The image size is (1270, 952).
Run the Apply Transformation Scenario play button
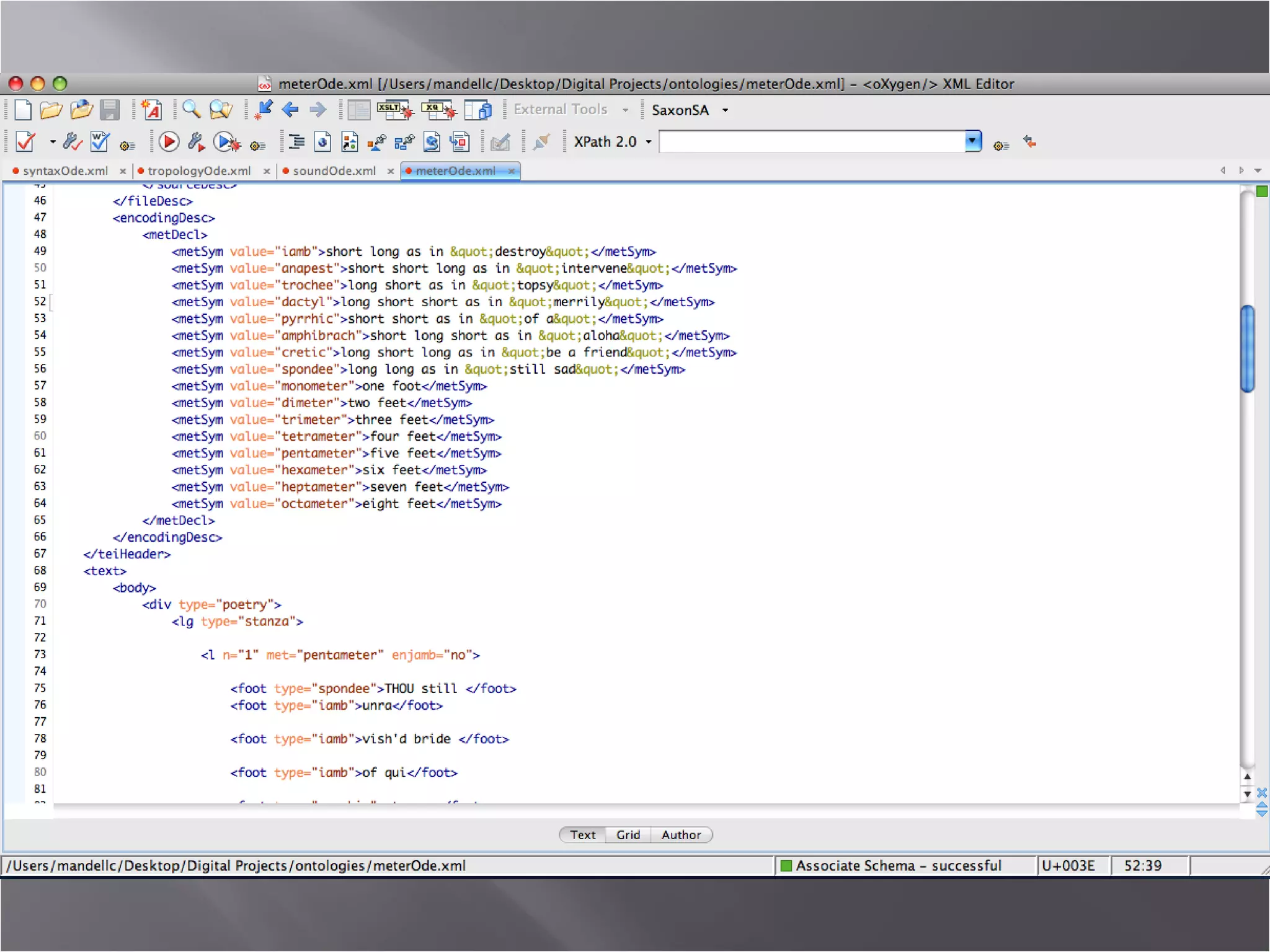pos(168,142)
